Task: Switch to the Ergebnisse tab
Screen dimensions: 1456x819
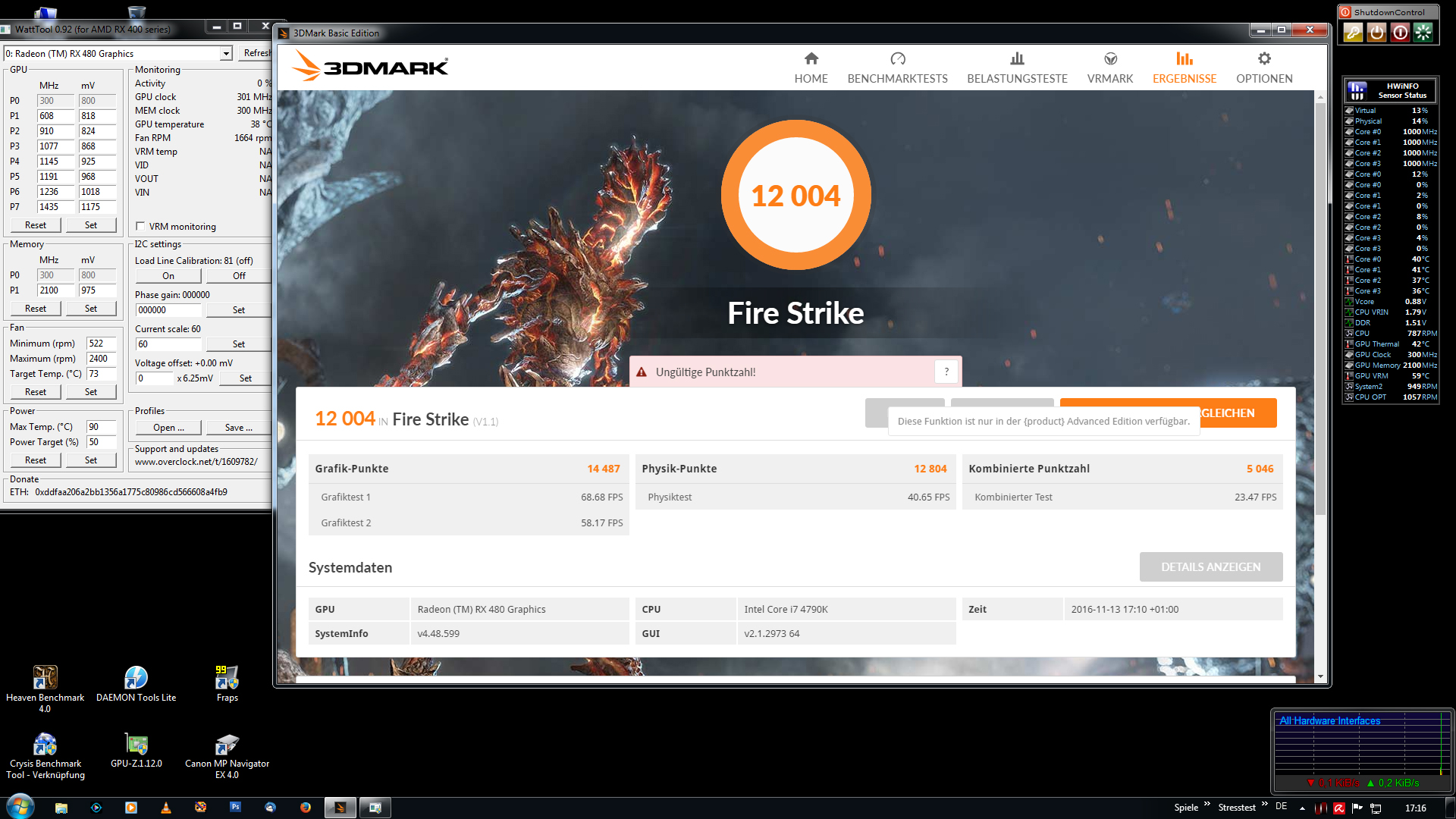Action: tap(1184, 67)
